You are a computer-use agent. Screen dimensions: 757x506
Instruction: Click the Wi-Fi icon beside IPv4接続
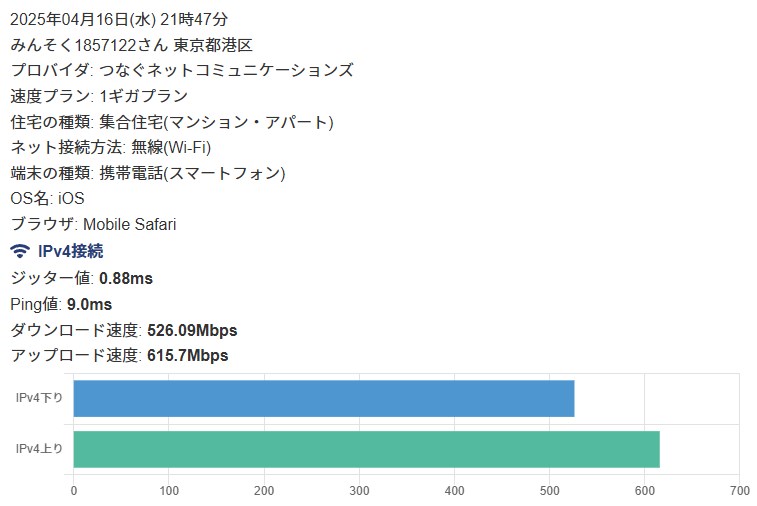20,251
